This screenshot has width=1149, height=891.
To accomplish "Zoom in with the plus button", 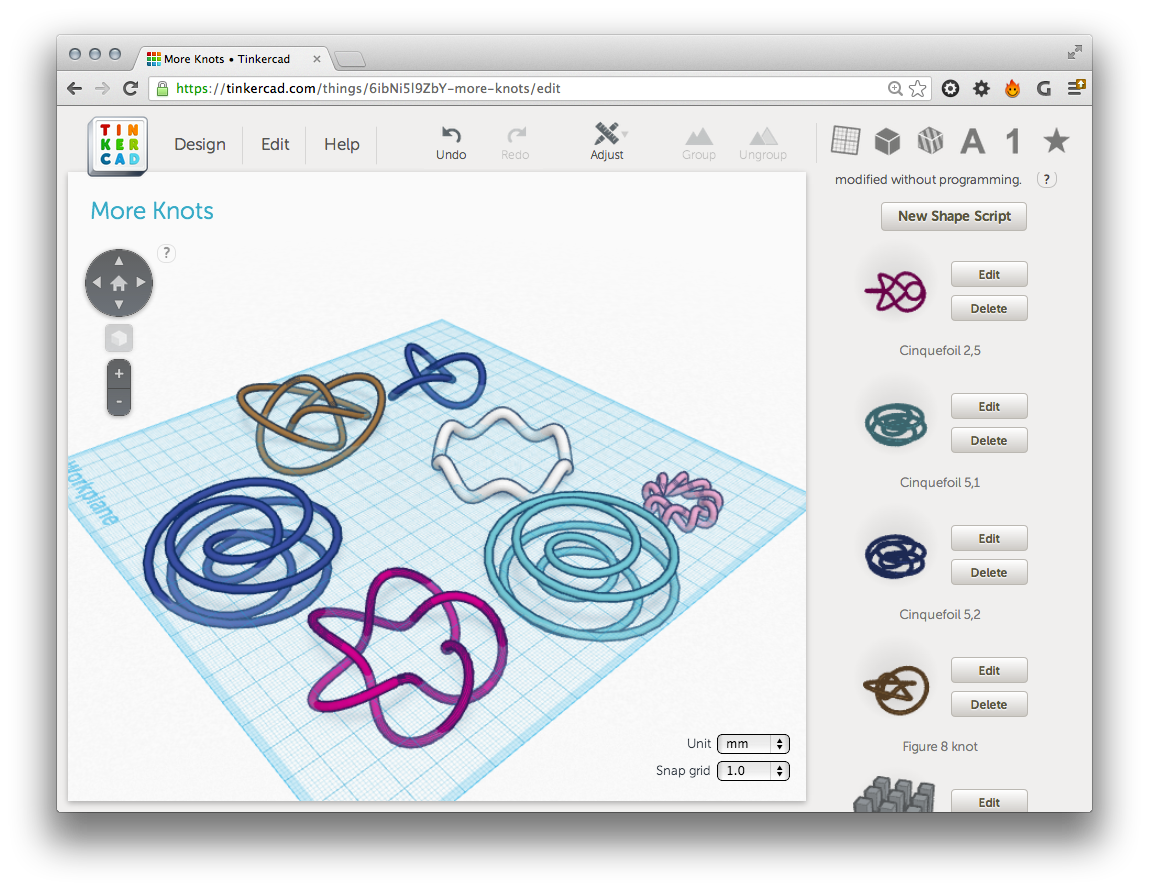I will tap(119, 374).
